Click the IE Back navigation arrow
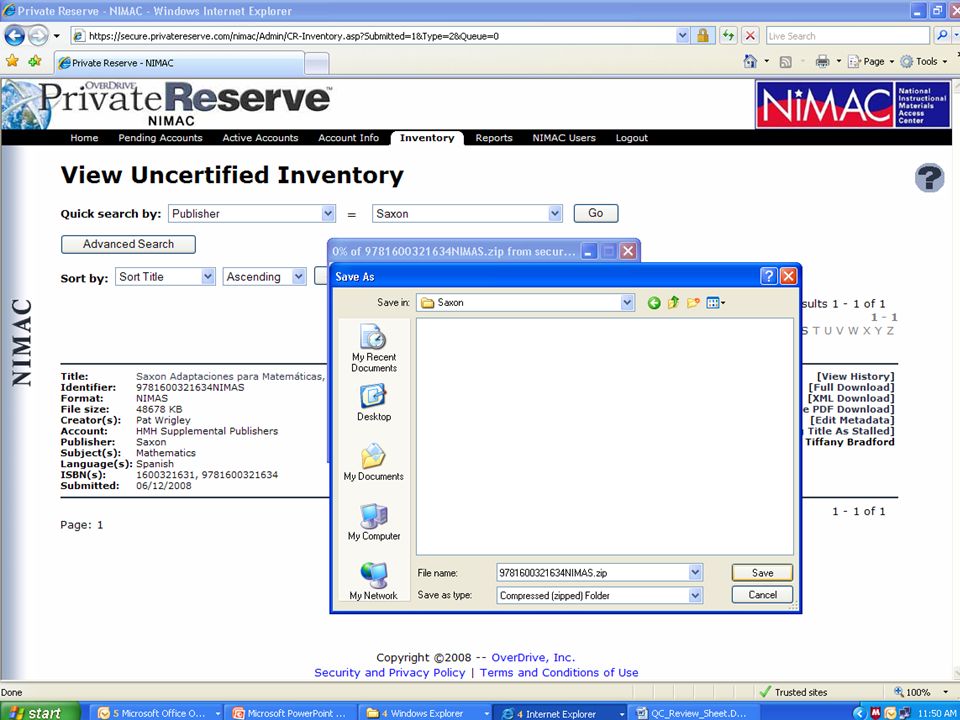The image size is (960, 720). [15, 36]
